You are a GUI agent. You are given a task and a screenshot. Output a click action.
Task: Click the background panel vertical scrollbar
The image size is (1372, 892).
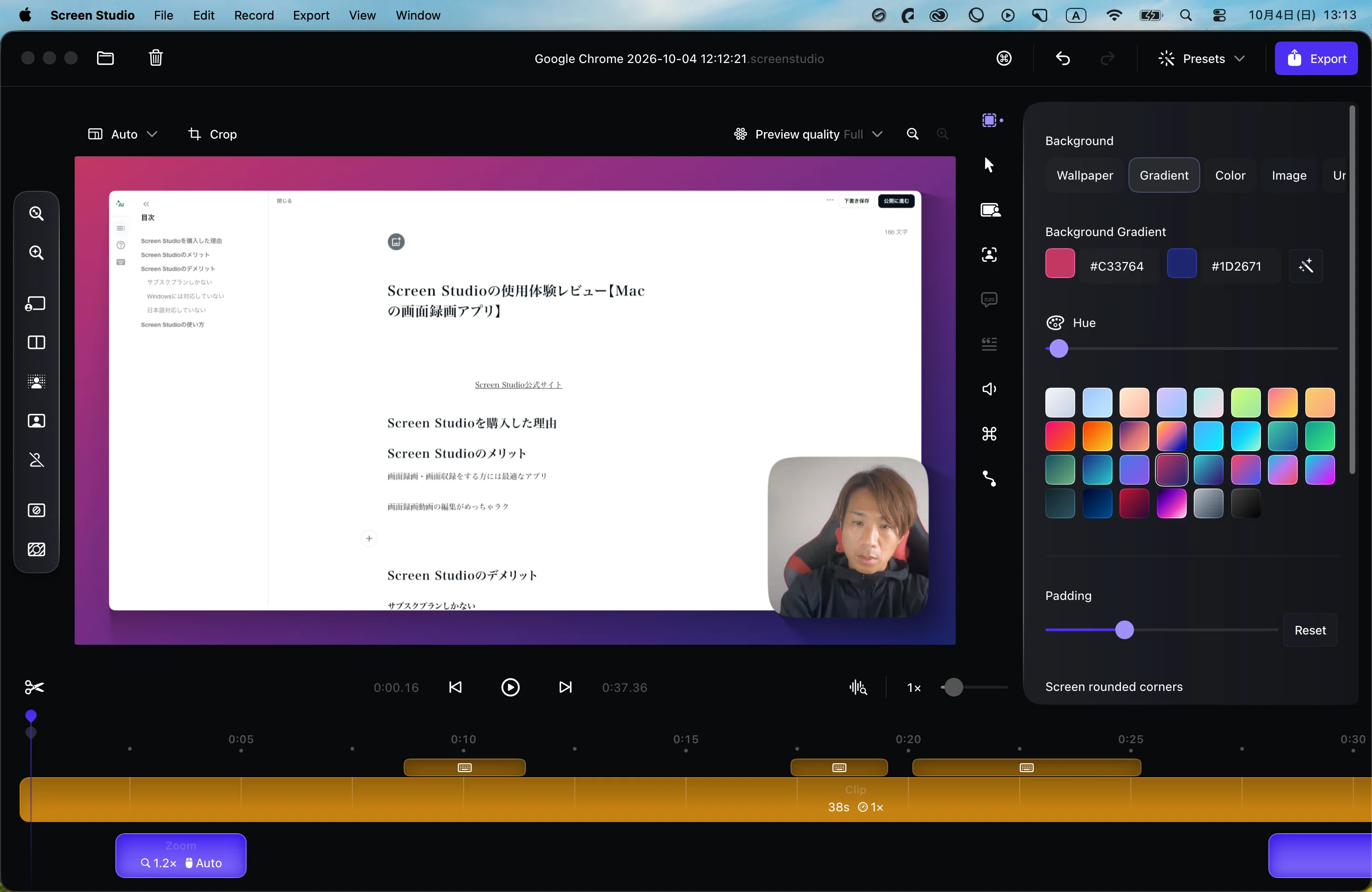[1352, 290]
